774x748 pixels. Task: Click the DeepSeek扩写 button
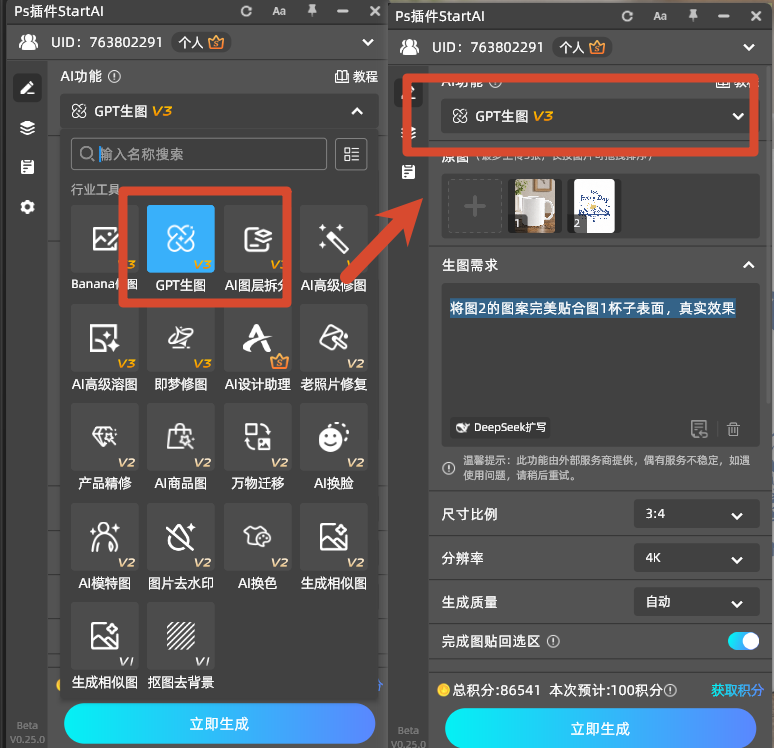(500, 428)
